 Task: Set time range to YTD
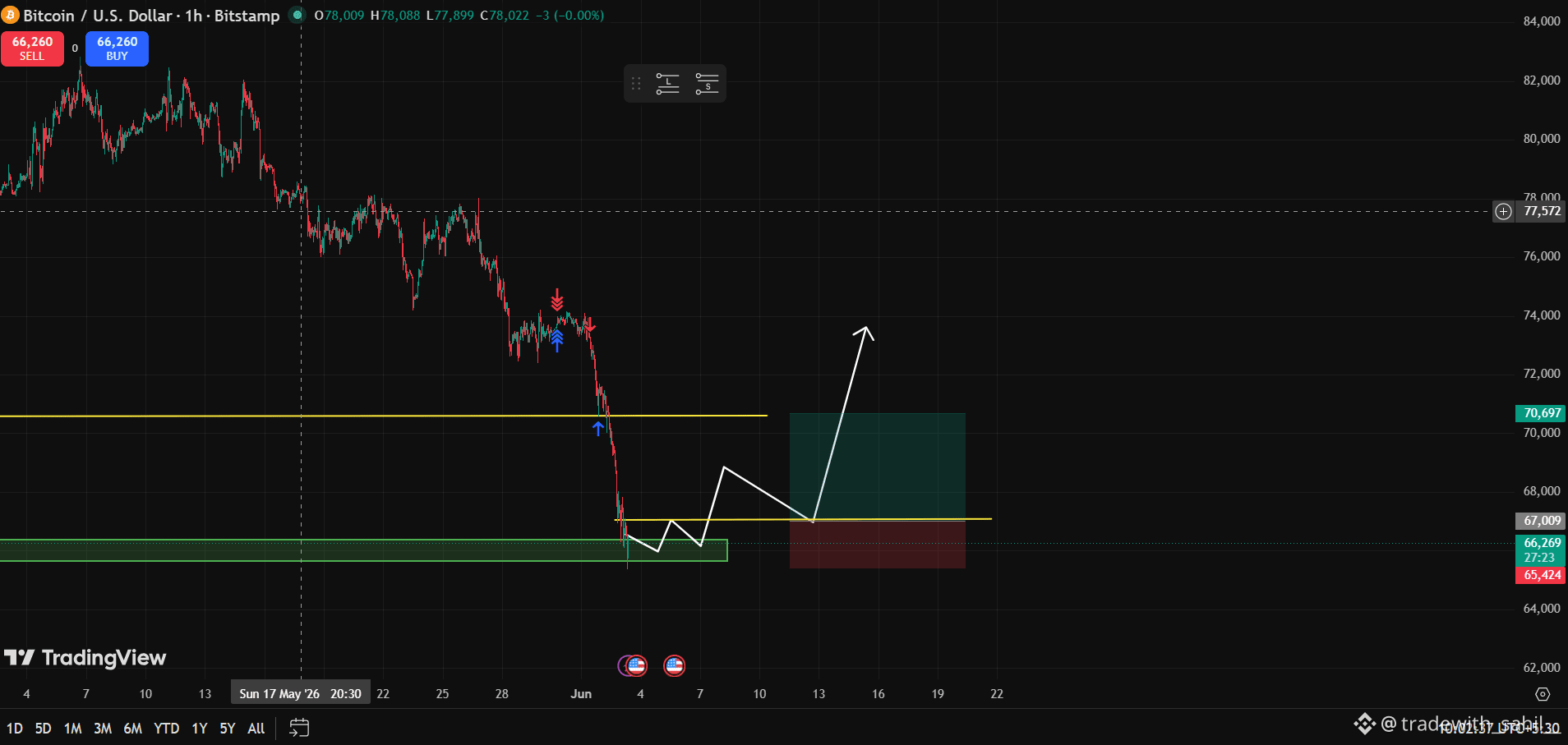167,729
